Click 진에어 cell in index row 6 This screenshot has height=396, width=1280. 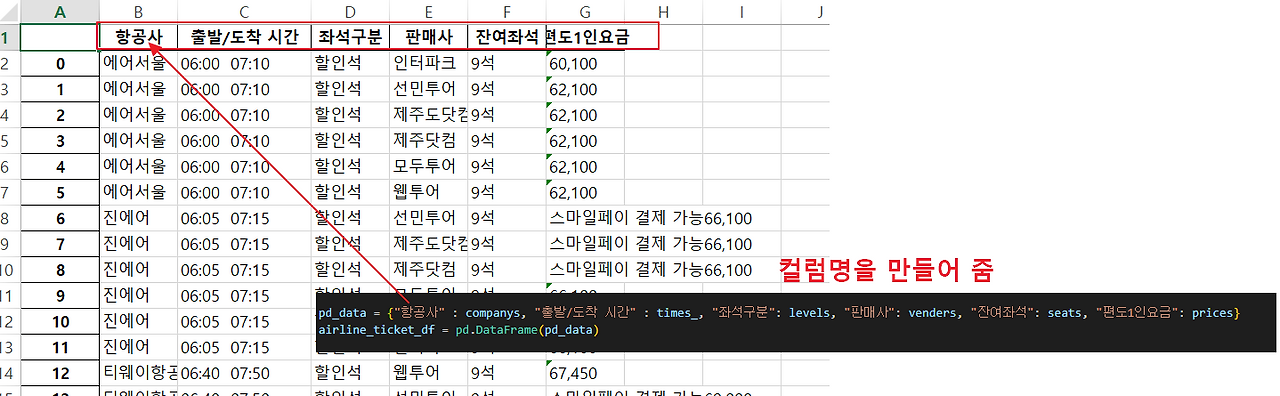(138, 218)
